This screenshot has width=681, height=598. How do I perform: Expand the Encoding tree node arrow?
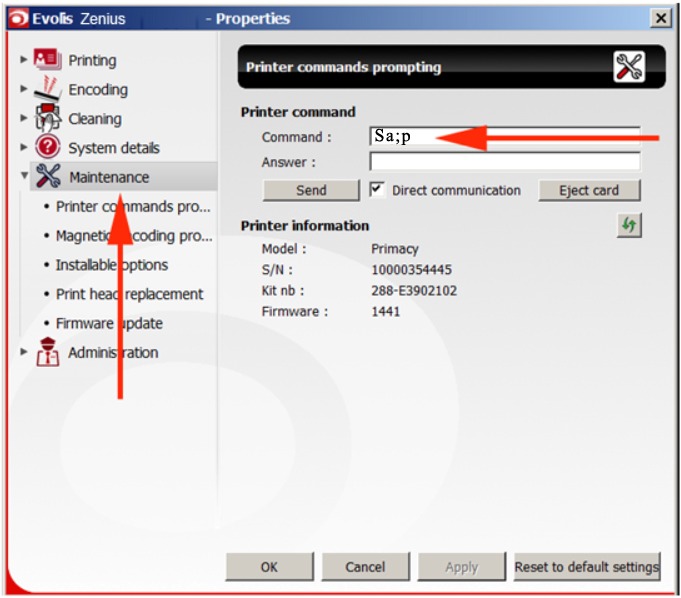pos(24,89)
